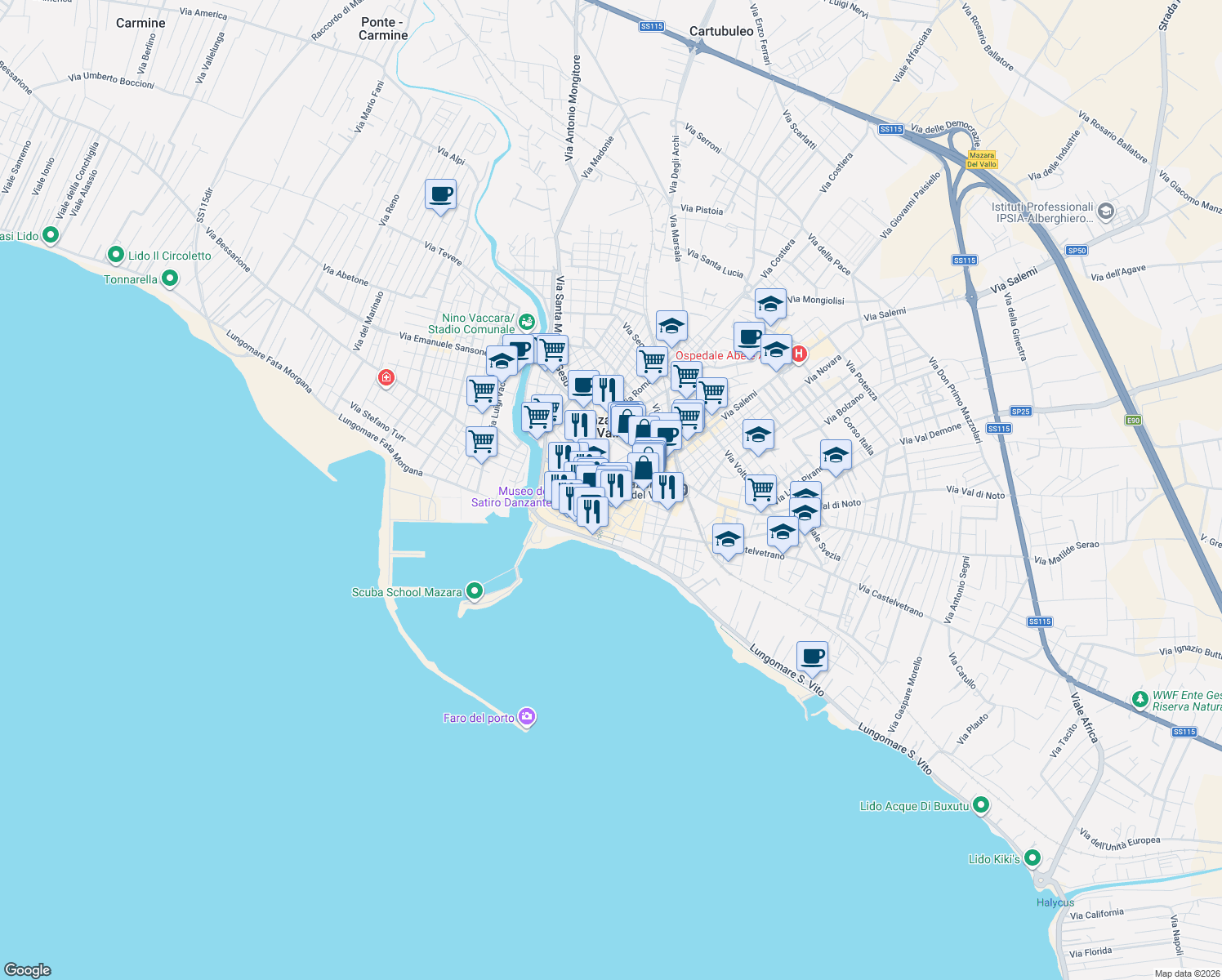Click the school marker left of Castelvetrano label
Image resolution: width=1222 pixels, height=980 pixels.
(x=728, y=541)
